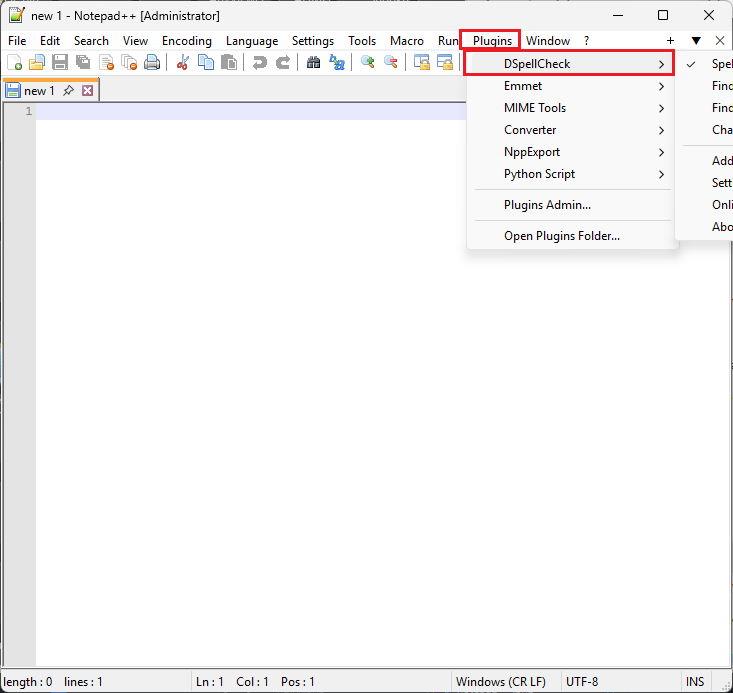The width and height of the screenshot is (733, 693).
Task: Click the Print icon in toolbar
Action: pyautogui.click(x=152, y=62)
